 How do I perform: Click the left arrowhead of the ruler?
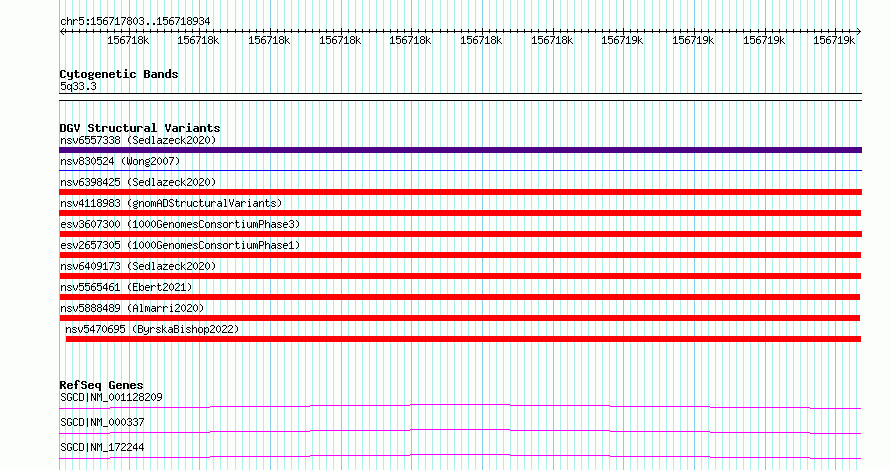point(62,32)
